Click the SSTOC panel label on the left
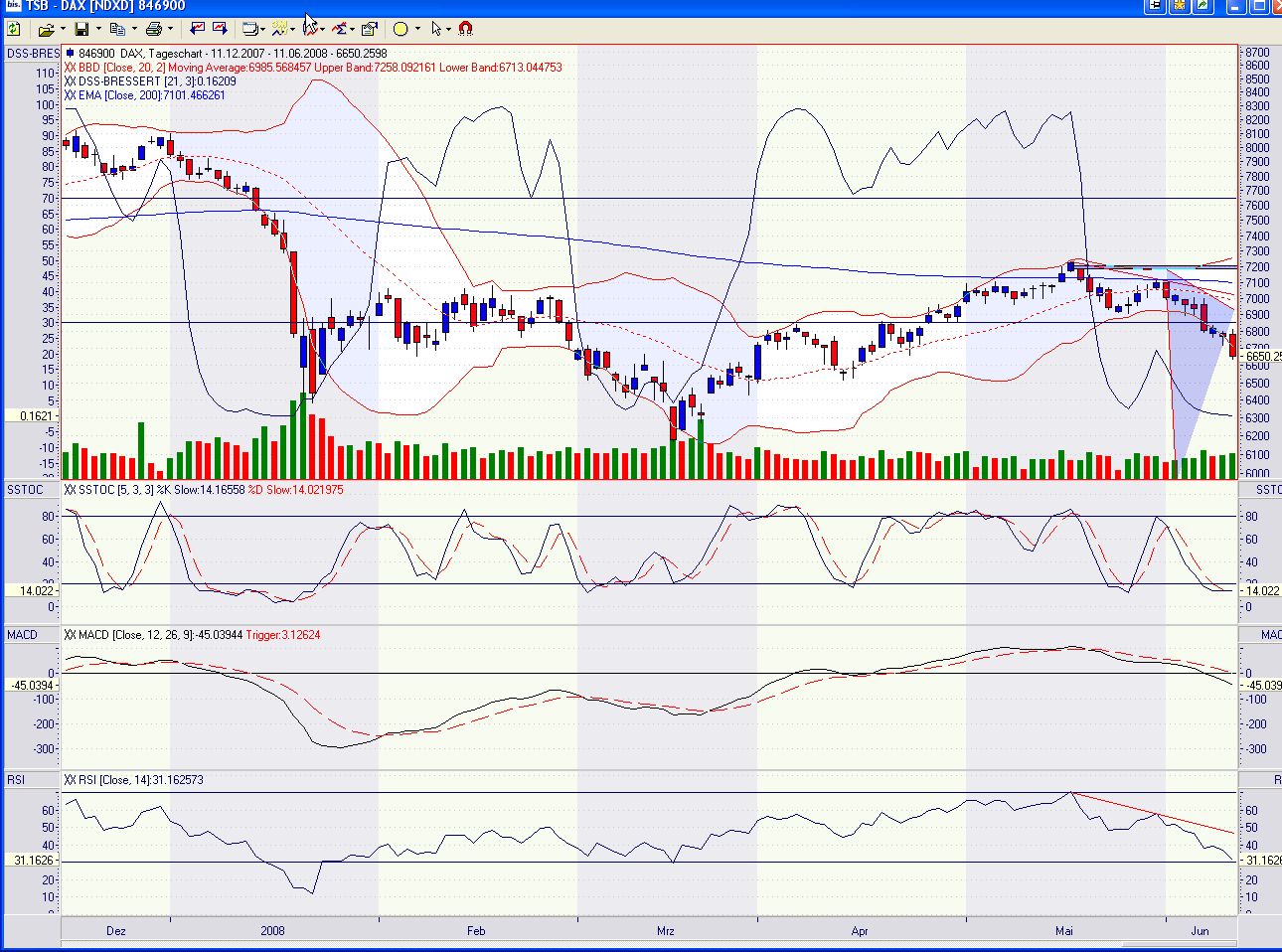Image resolution: width=1282 pixels, height=952 pixels. (25, 489)
